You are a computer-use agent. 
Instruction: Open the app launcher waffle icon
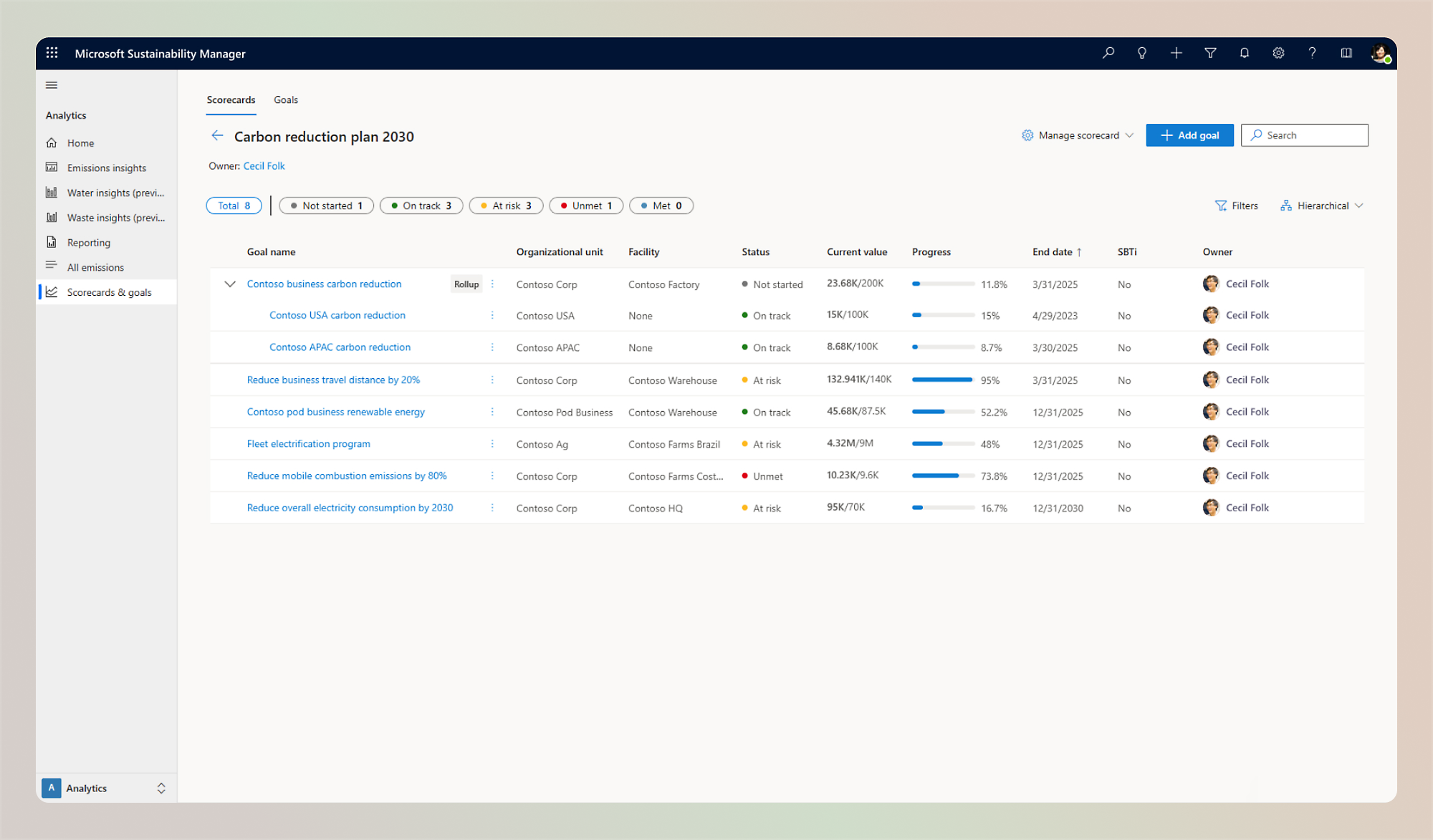coord(52,53)
